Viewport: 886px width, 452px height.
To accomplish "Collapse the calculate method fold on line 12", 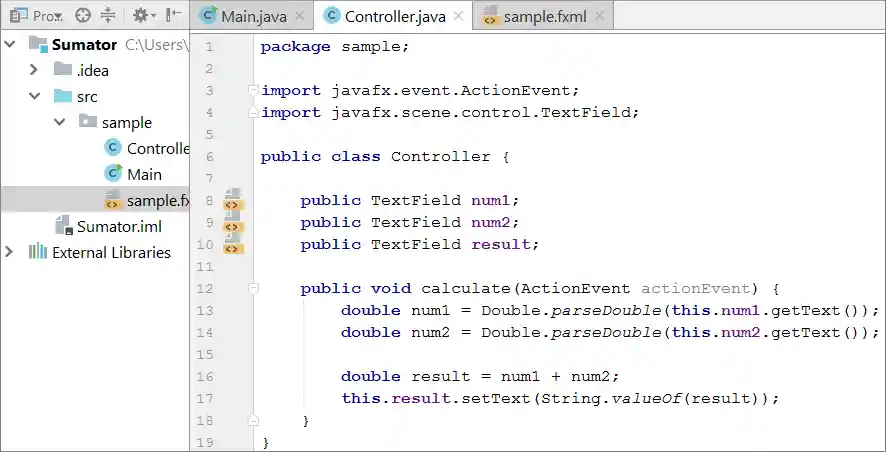I will tap(253, 288).
